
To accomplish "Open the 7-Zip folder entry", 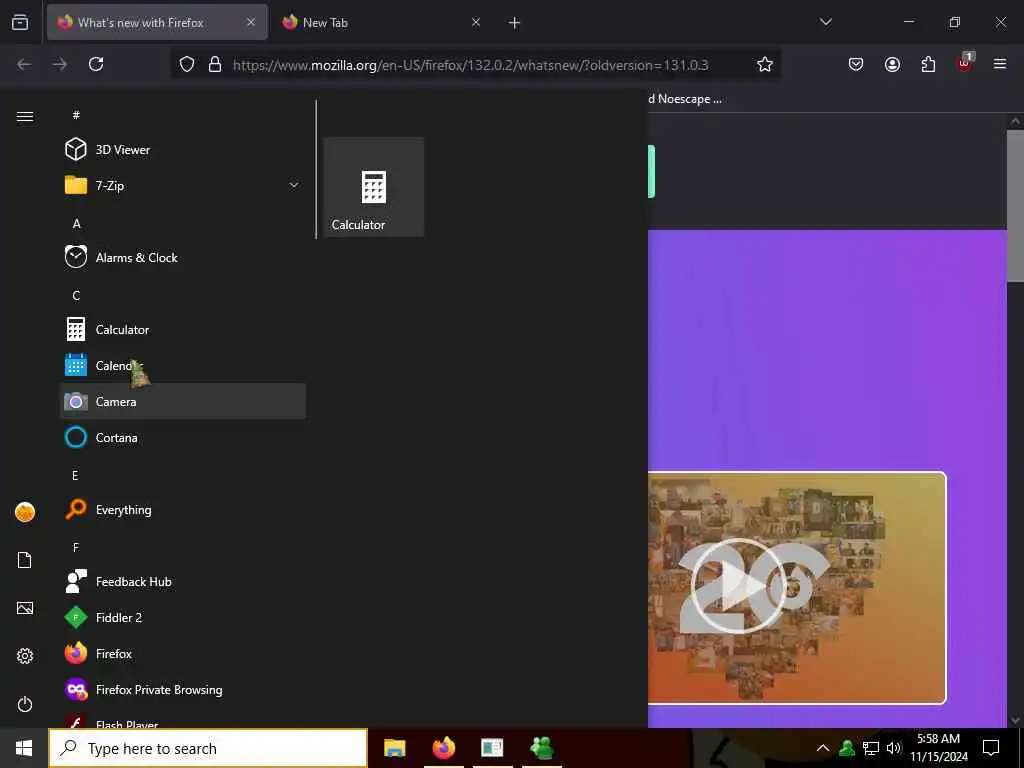I will (183, 185).
